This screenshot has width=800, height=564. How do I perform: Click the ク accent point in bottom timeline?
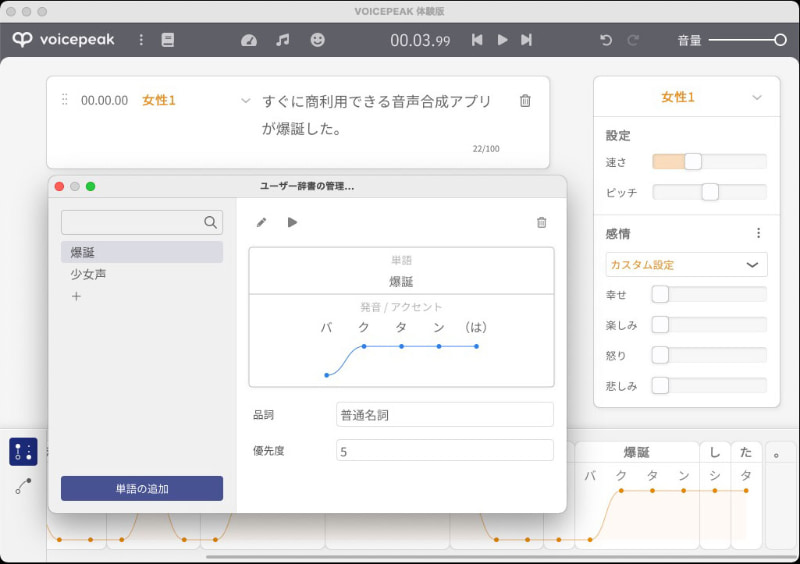point(621,491)
